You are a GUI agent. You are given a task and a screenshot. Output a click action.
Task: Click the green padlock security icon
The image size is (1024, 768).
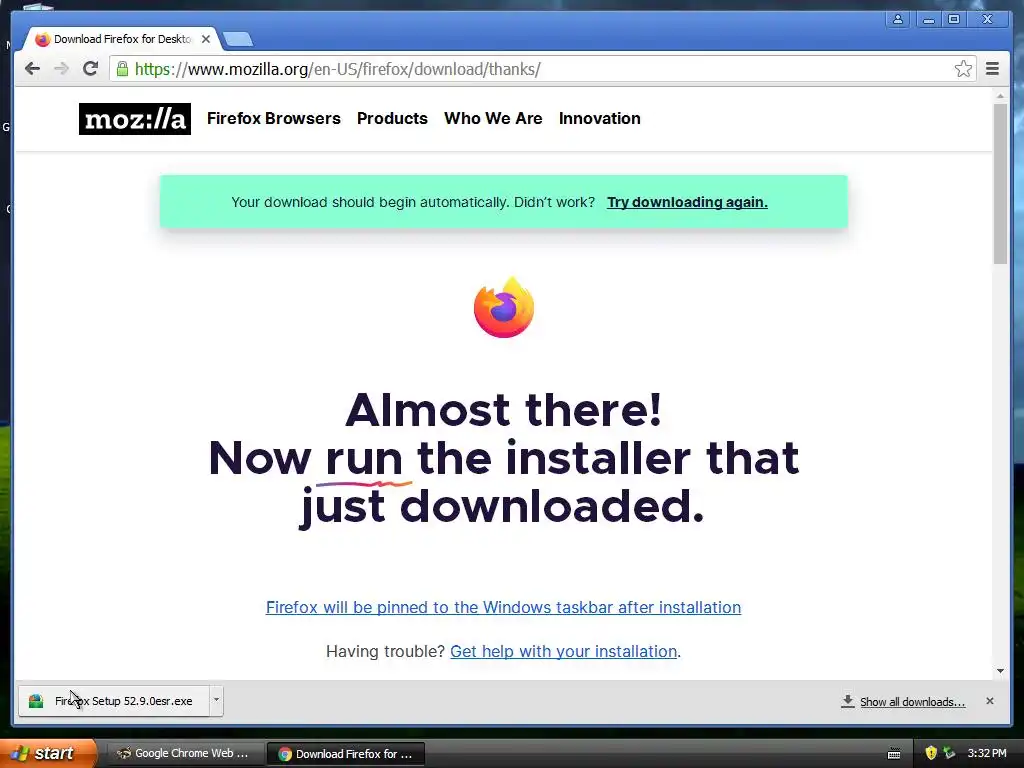click(x=122, y=69)
